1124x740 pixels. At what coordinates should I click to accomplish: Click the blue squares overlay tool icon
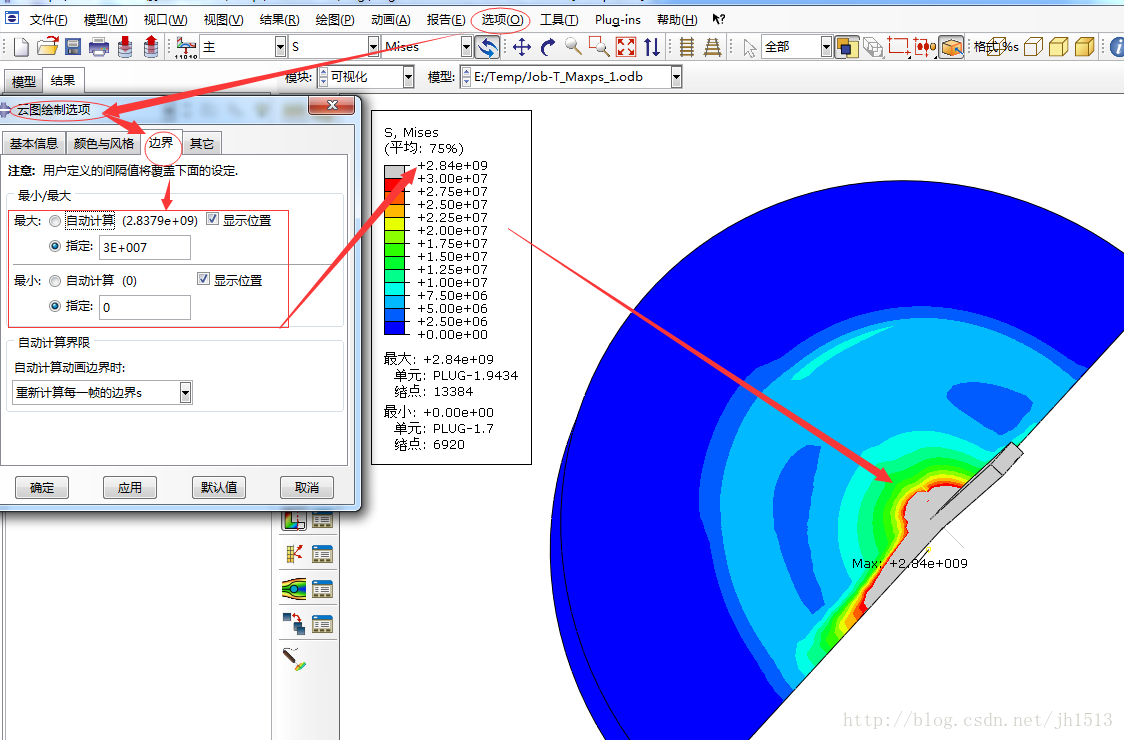coord(294,624)
